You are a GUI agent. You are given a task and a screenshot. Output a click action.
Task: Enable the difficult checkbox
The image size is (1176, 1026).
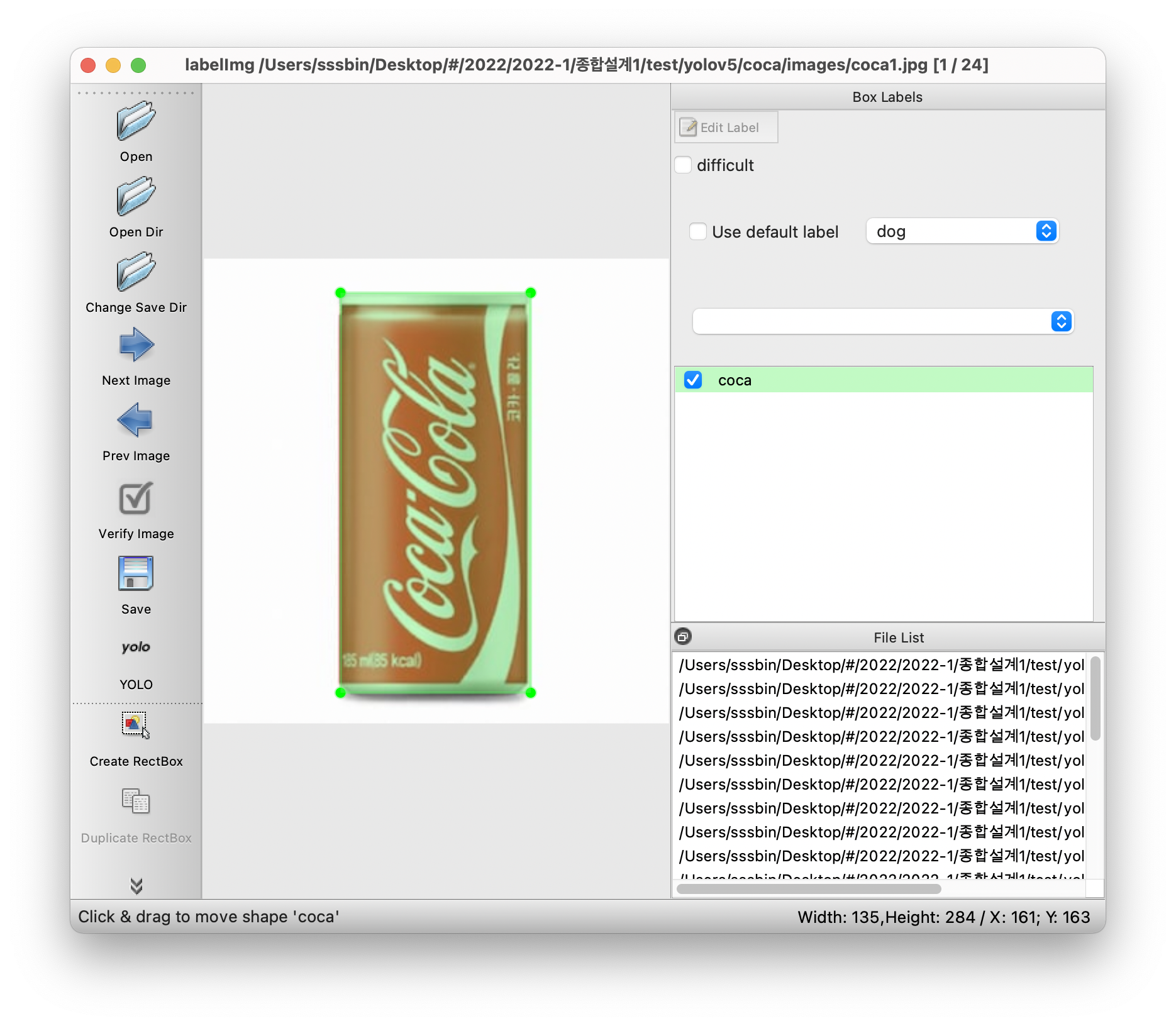point(683,165)
